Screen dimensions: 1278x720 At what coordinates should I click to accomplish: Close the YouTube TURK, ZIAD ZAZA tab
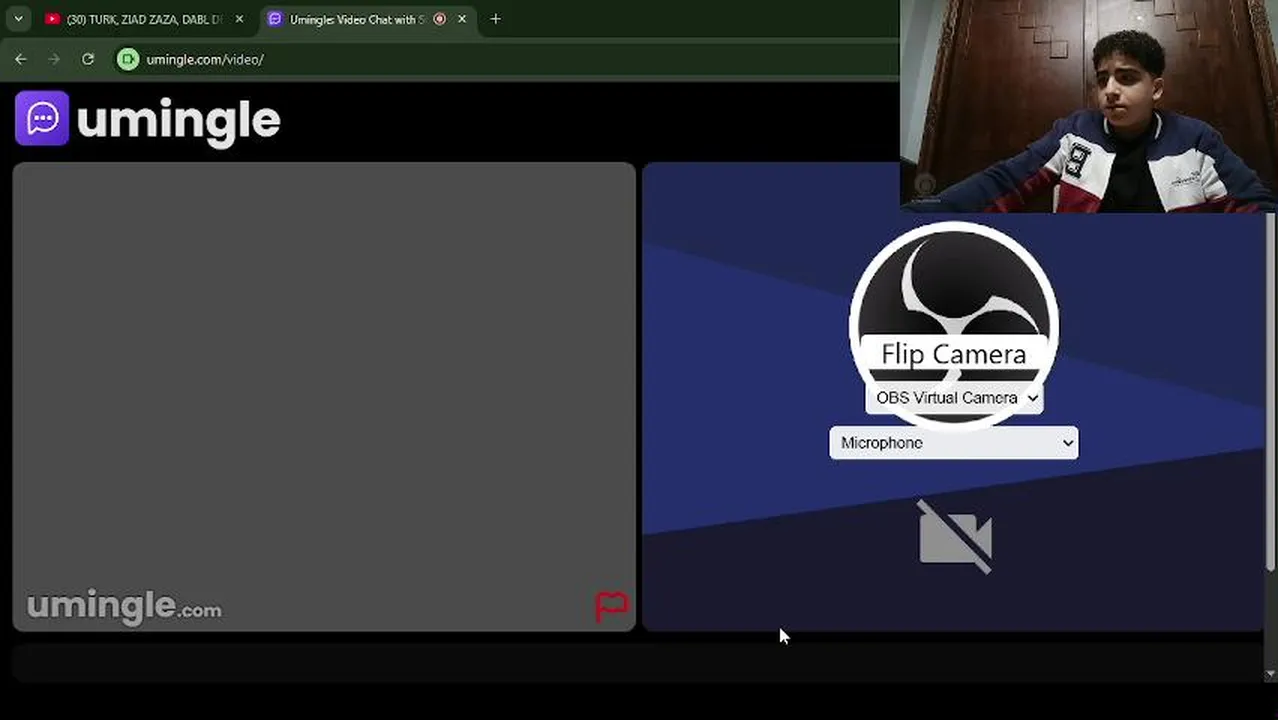(x=239, y=19)
